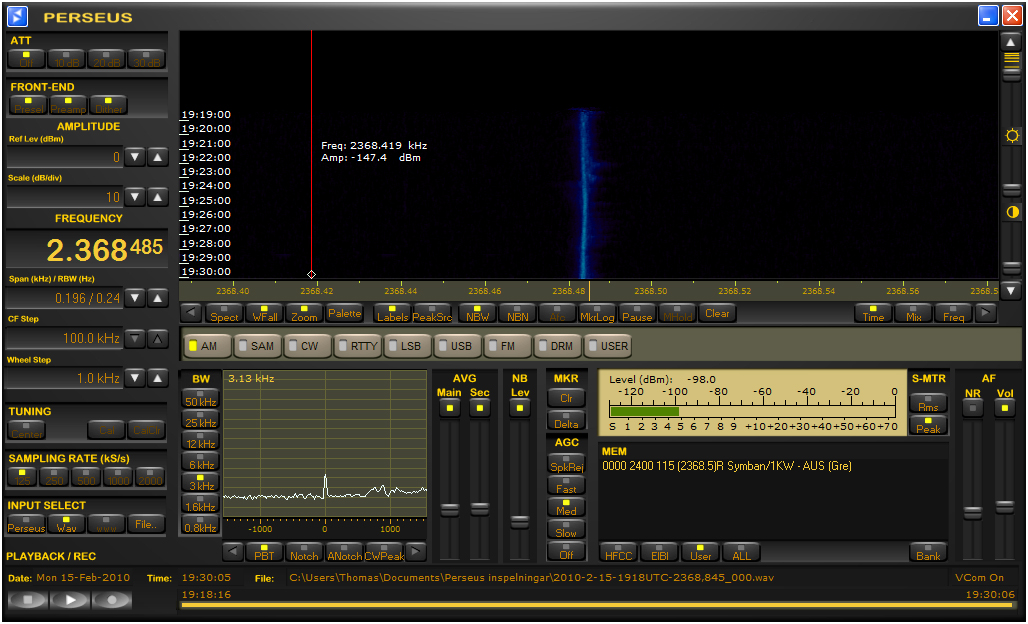Toggle the NR noise reduction button

click(x=973, y=408)
